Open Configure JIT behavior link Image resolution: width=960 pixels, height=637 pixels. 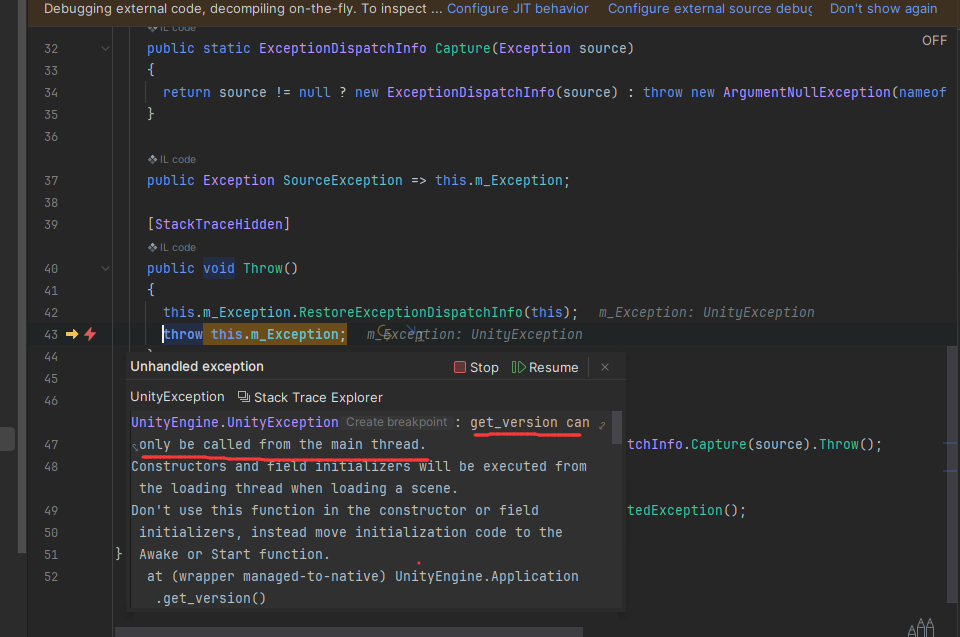pos(517,9)
